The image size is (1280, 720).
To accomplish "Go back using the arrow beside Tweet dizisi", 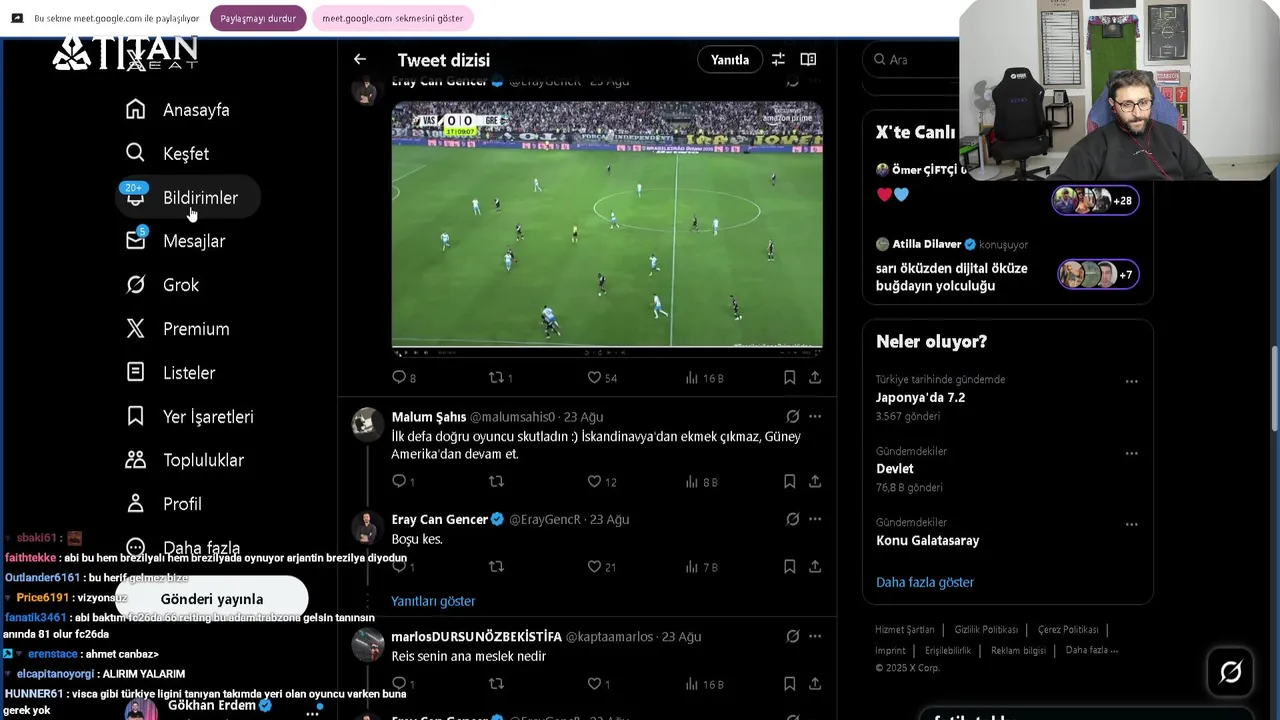I will pyautogui.click(x=360, y=60).
